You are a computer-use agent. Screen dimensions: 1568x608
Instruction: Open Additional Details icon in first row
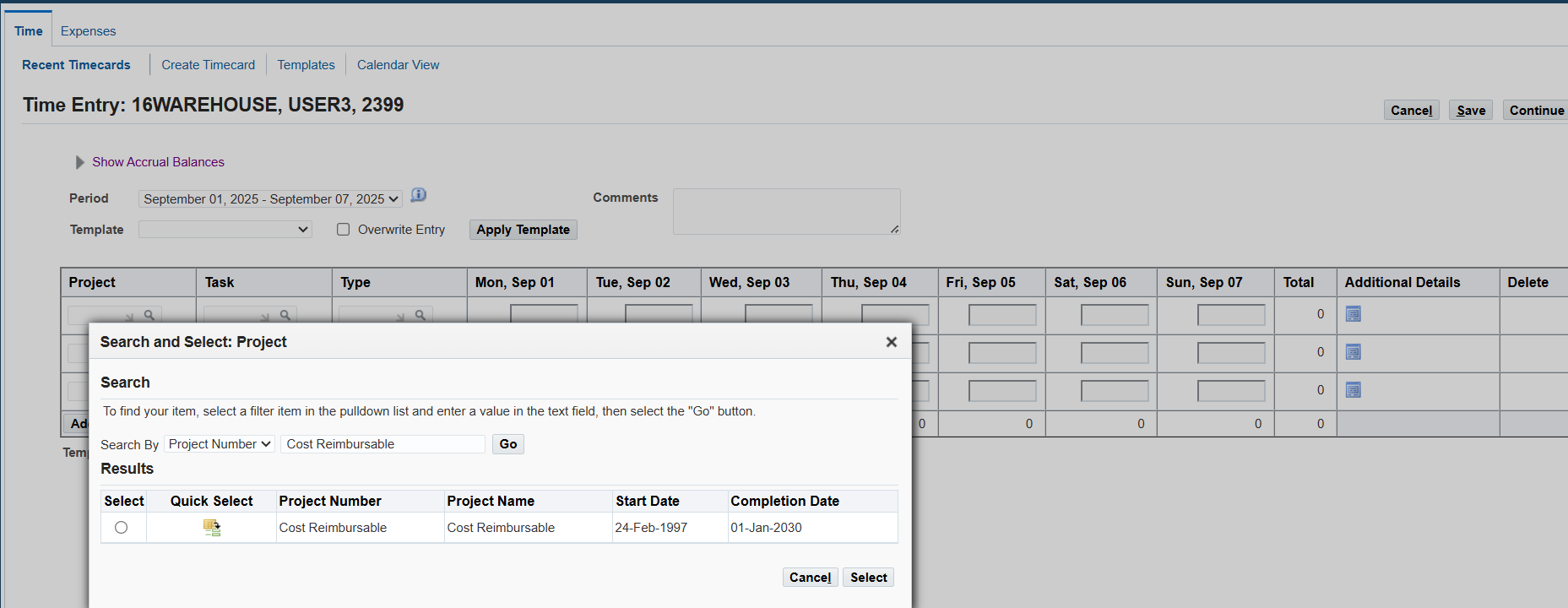click(1353, 314)
